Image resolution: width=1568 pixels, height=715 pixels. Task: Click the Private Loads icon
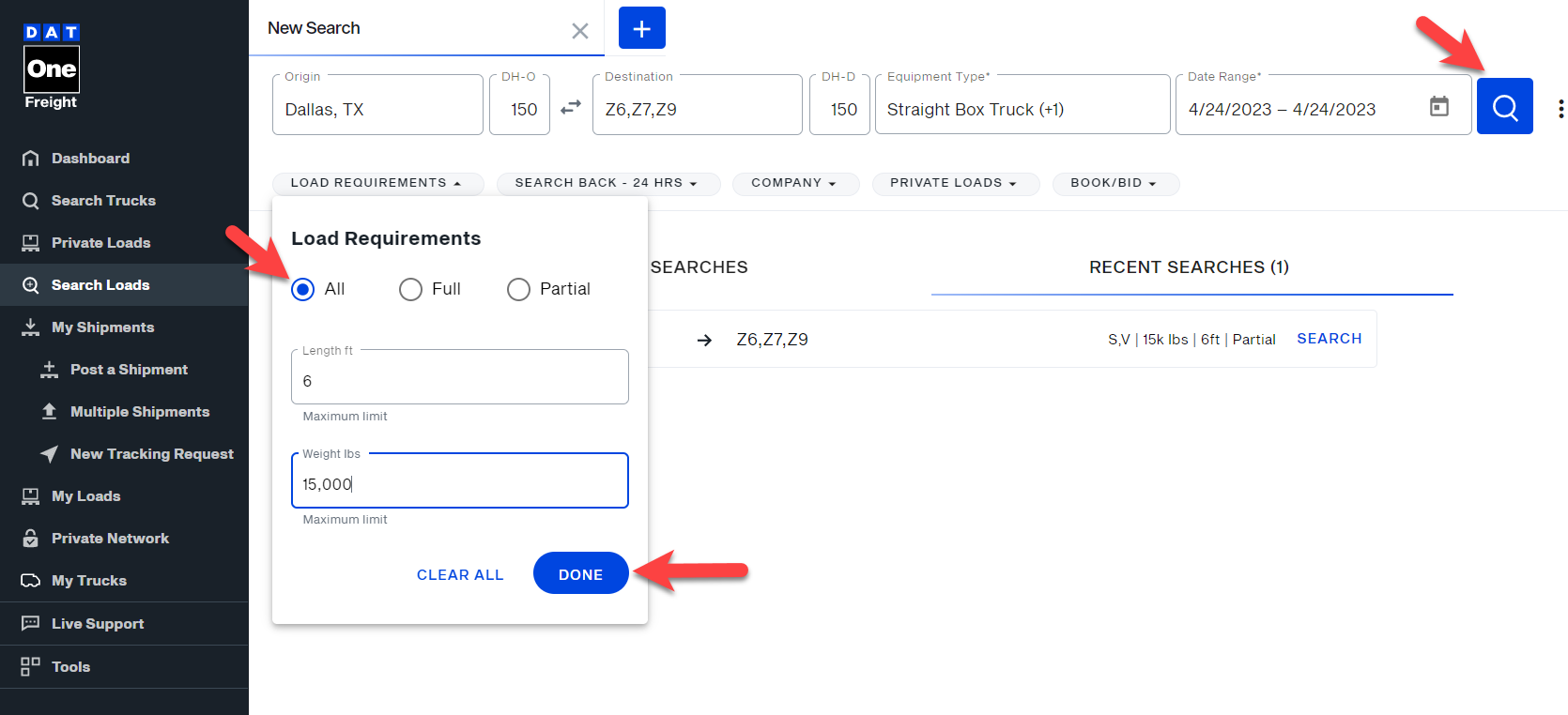[31, 243]
